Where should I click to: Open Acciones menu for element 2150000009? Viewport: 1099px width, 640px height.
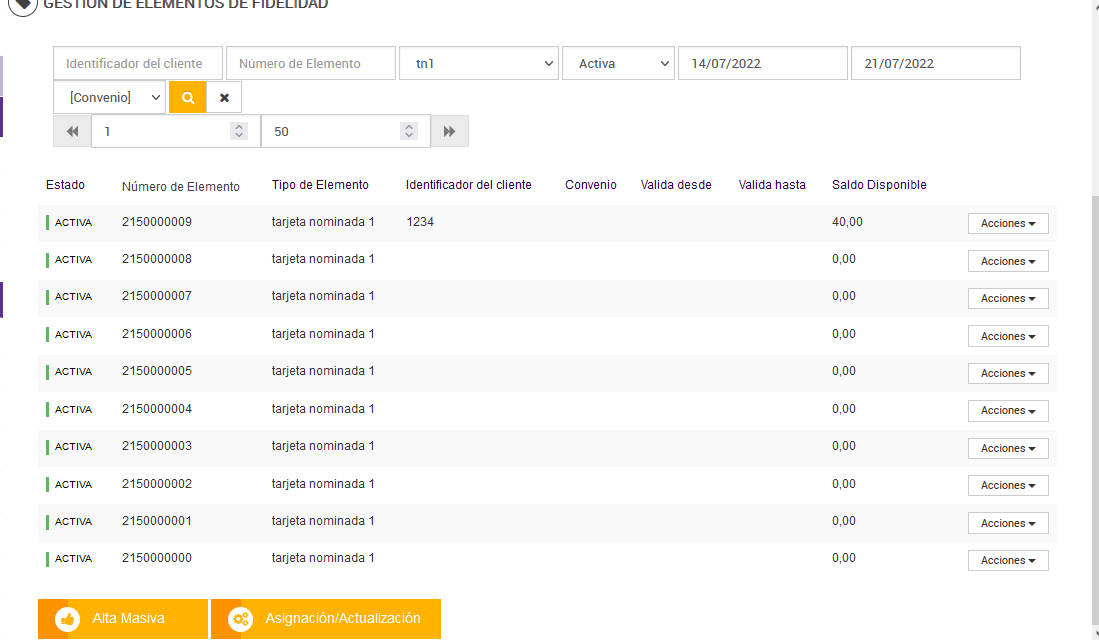[x=1008, y=223]
